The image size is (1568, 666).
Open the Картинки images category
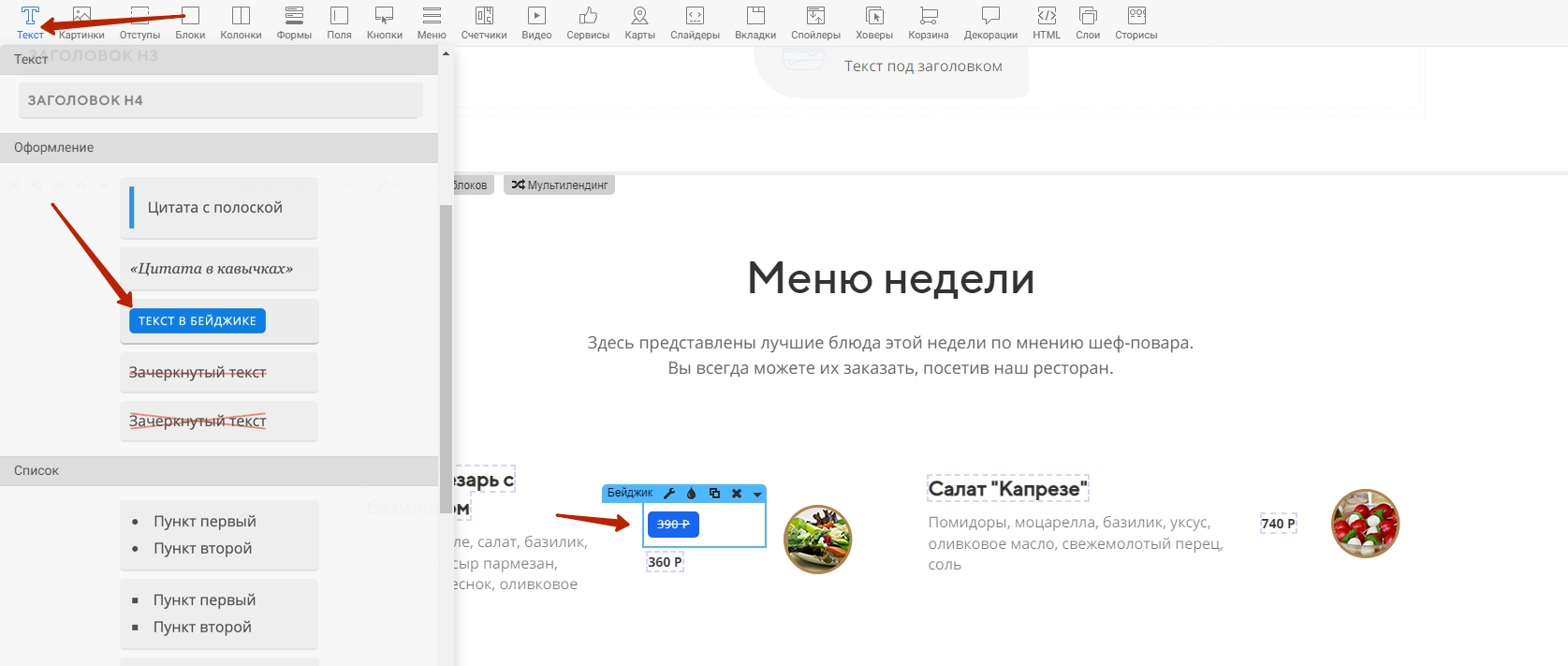[x=81, y=23]
